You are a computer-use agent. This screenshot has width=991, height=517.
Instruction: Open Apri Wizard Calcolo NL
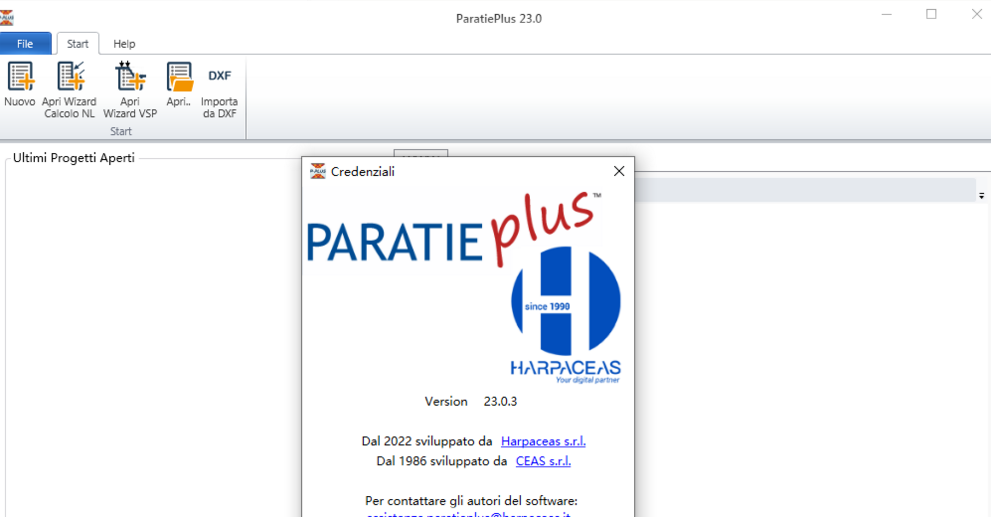pyautogui.click(x=70, y=90)
